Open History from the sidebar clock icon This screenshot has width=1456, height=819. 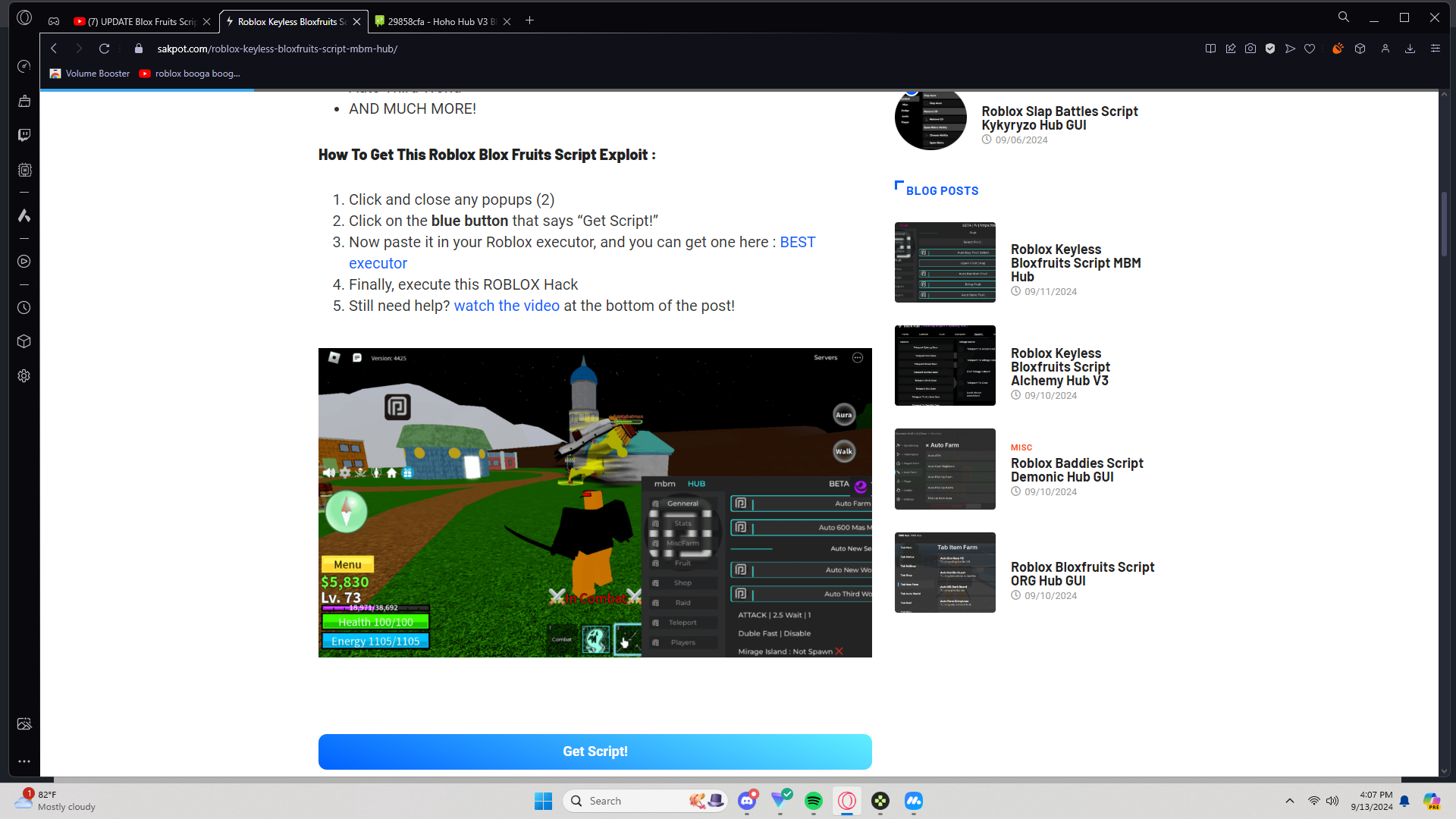(x=24, y=308)
